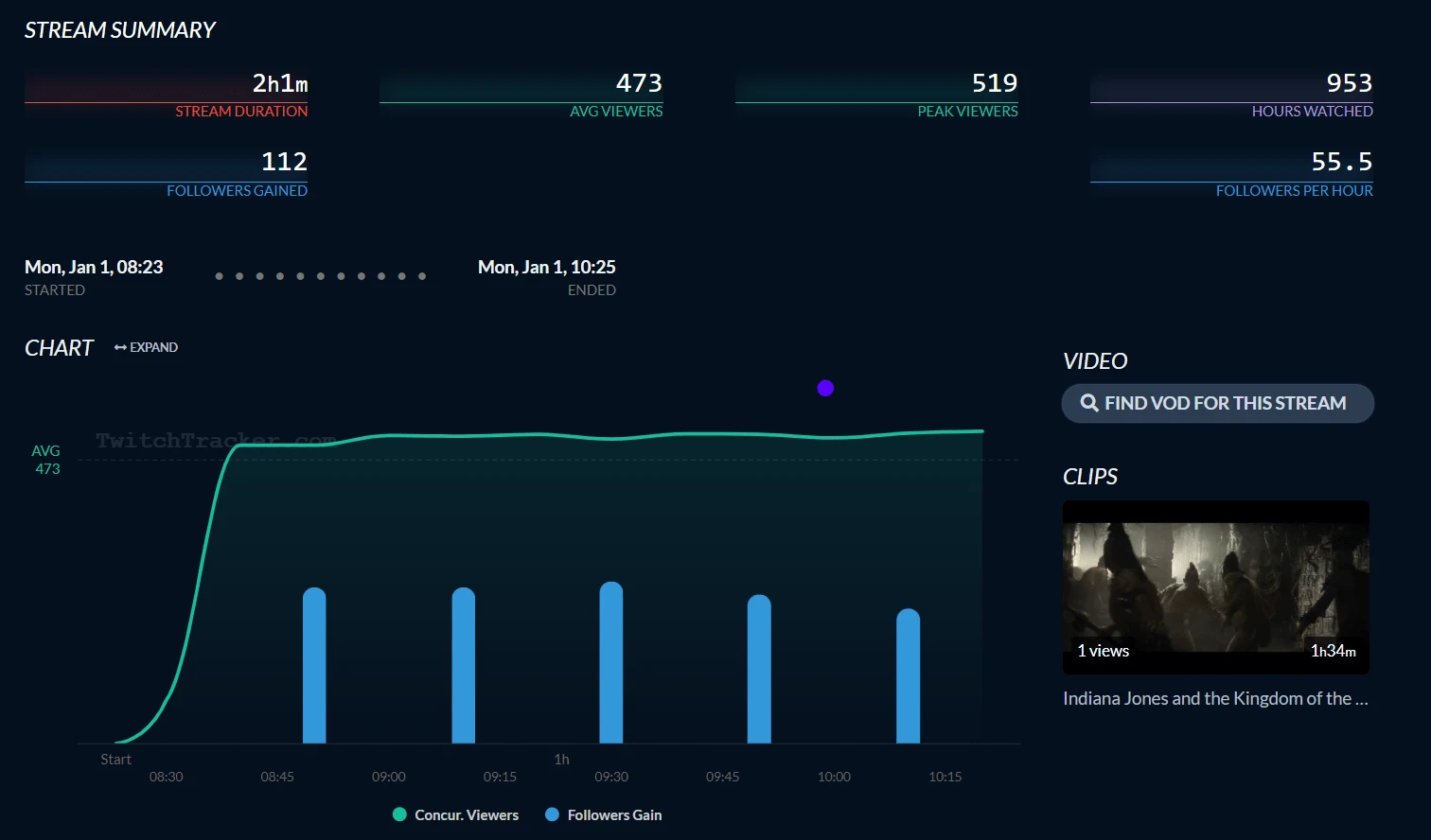Click FIND VOD FOR THIS STREAM button
Screen dimensions: 1431x840
(x=1218, y=403)
